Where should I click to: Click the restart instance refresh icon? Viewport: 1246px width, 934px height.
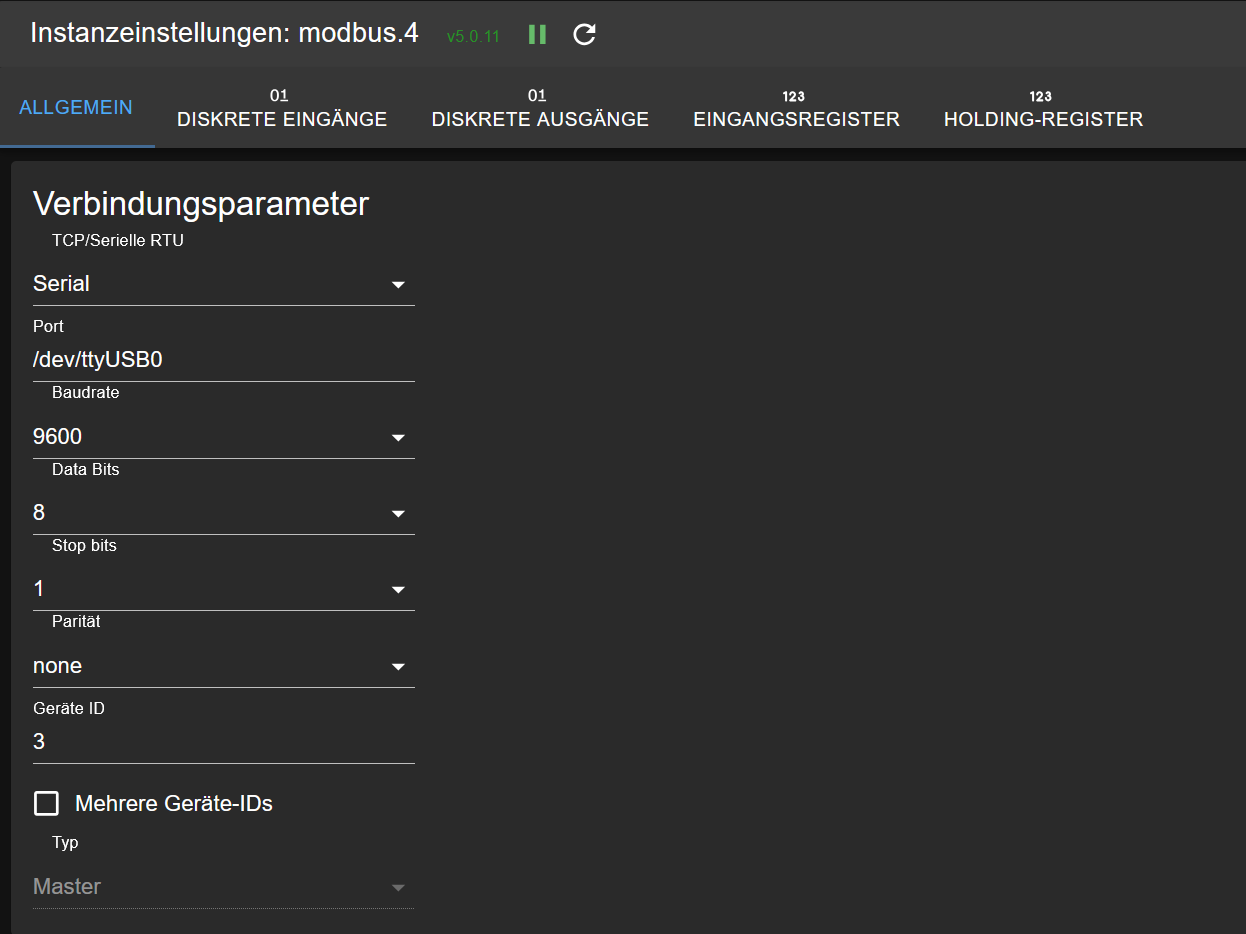click(x=584, y=35)
